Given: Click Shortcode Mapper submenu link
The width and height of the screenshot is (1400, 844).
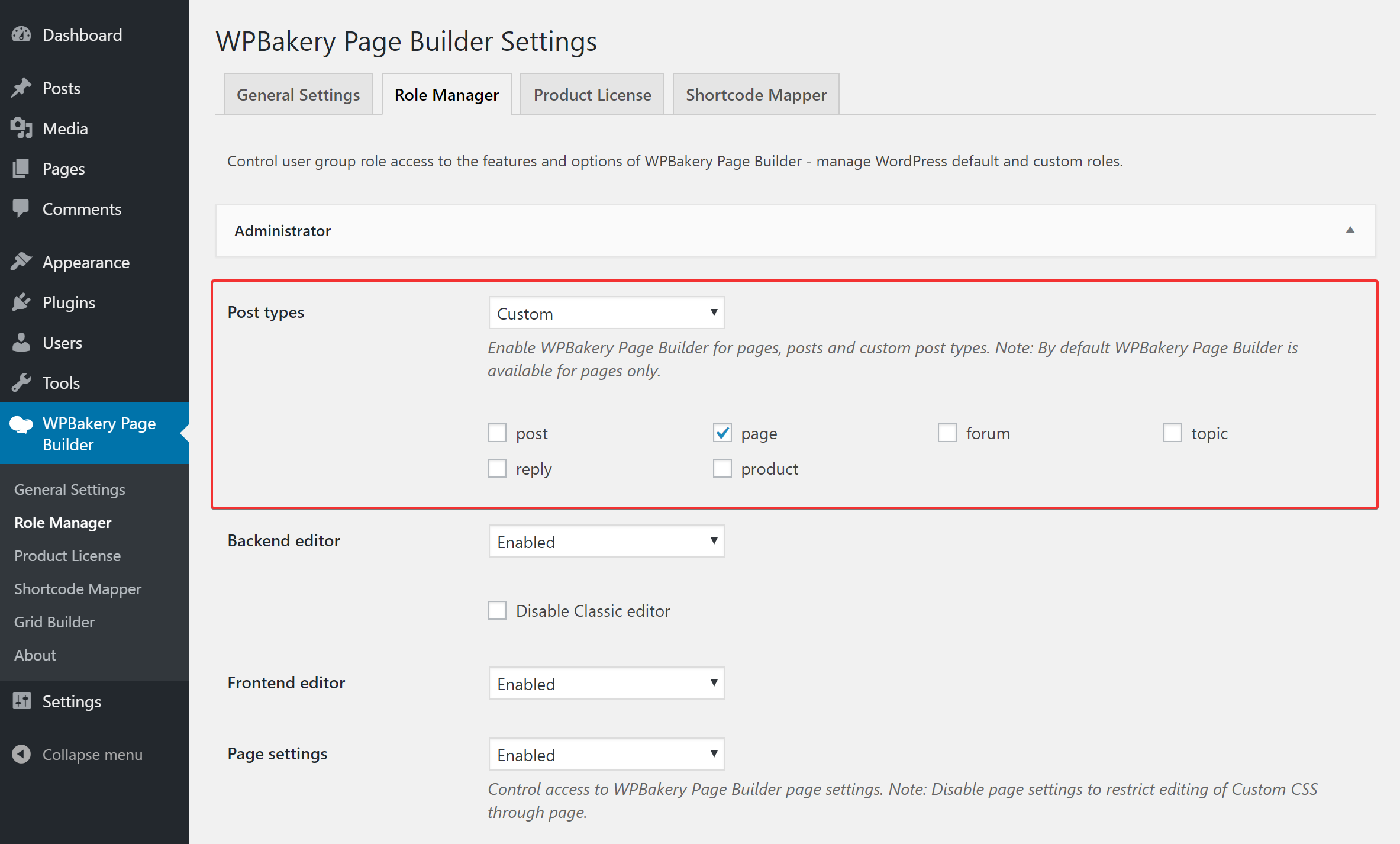Looking at the screenshot, I should pos(78,589).
